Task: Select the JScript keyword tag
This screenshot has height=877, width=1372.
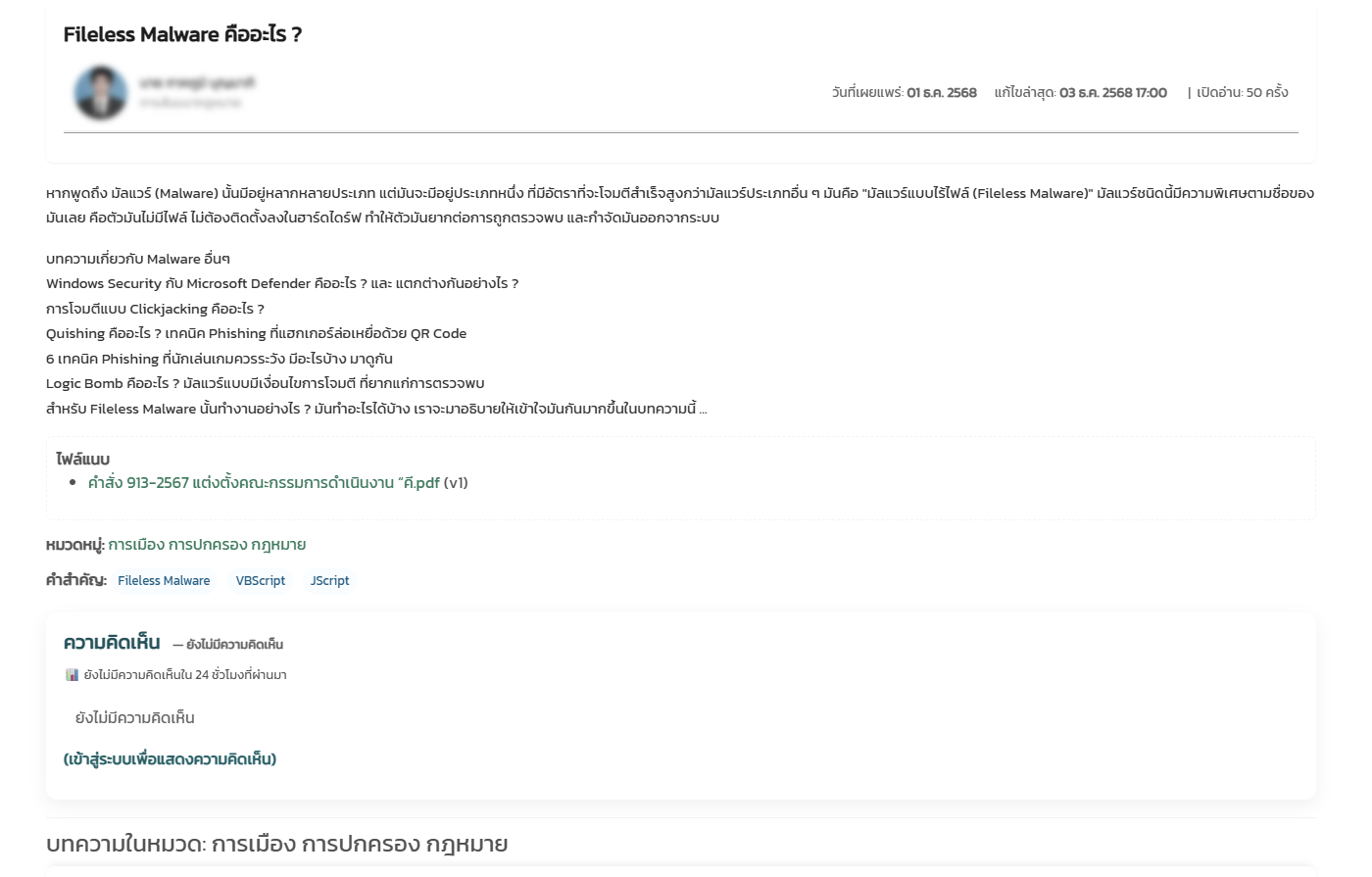Action: tap(329, 580)
